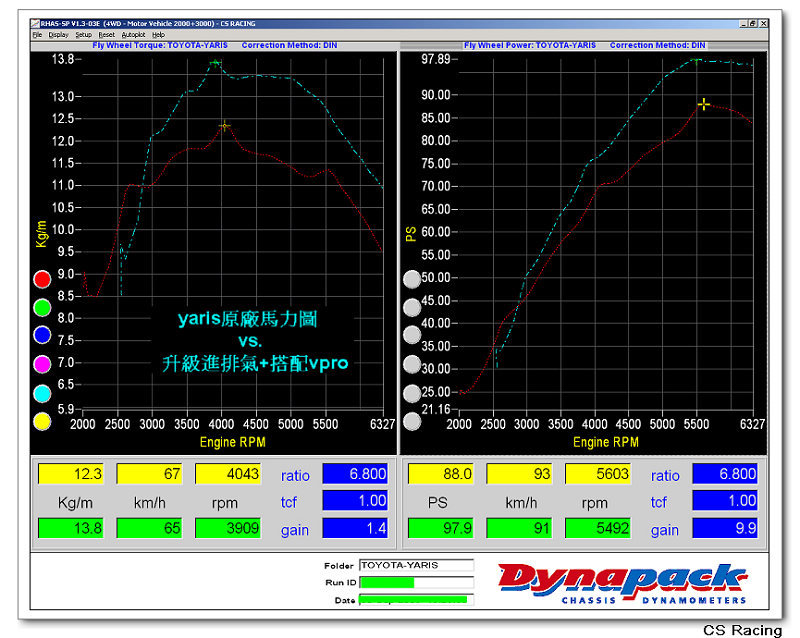800x638 pixels.
Task: Click the blue torque gain value 1.4
Action: click(x=355, y=528)
